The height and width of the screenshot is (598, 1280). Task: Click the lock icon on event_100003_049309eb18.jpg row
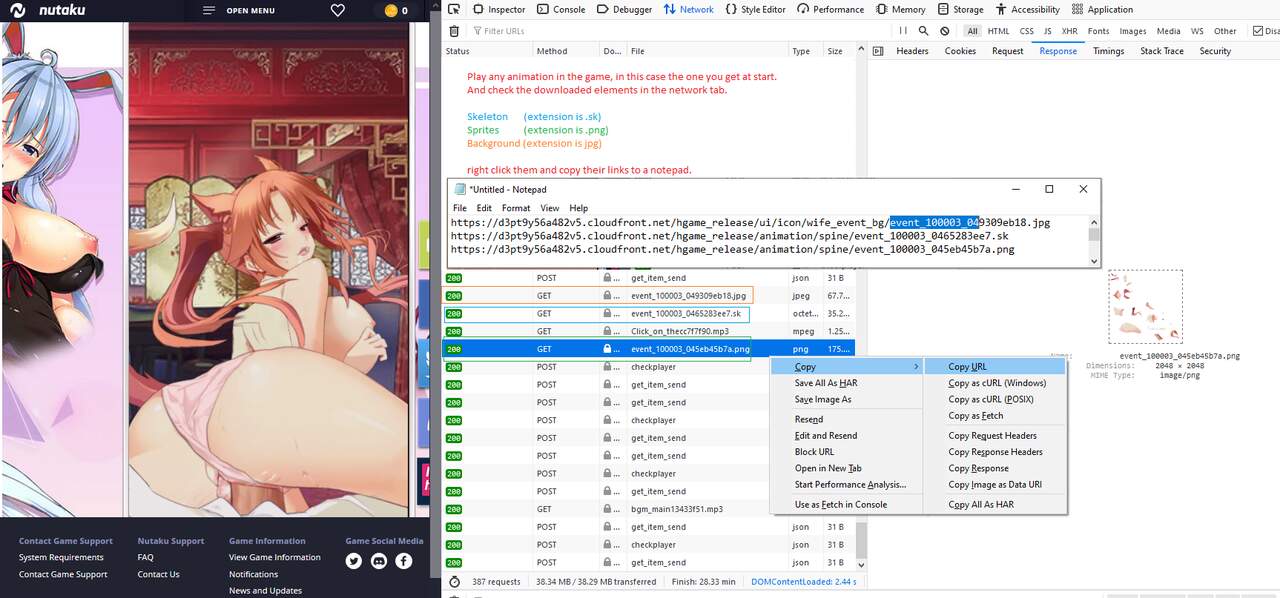[x=606, y=296]
